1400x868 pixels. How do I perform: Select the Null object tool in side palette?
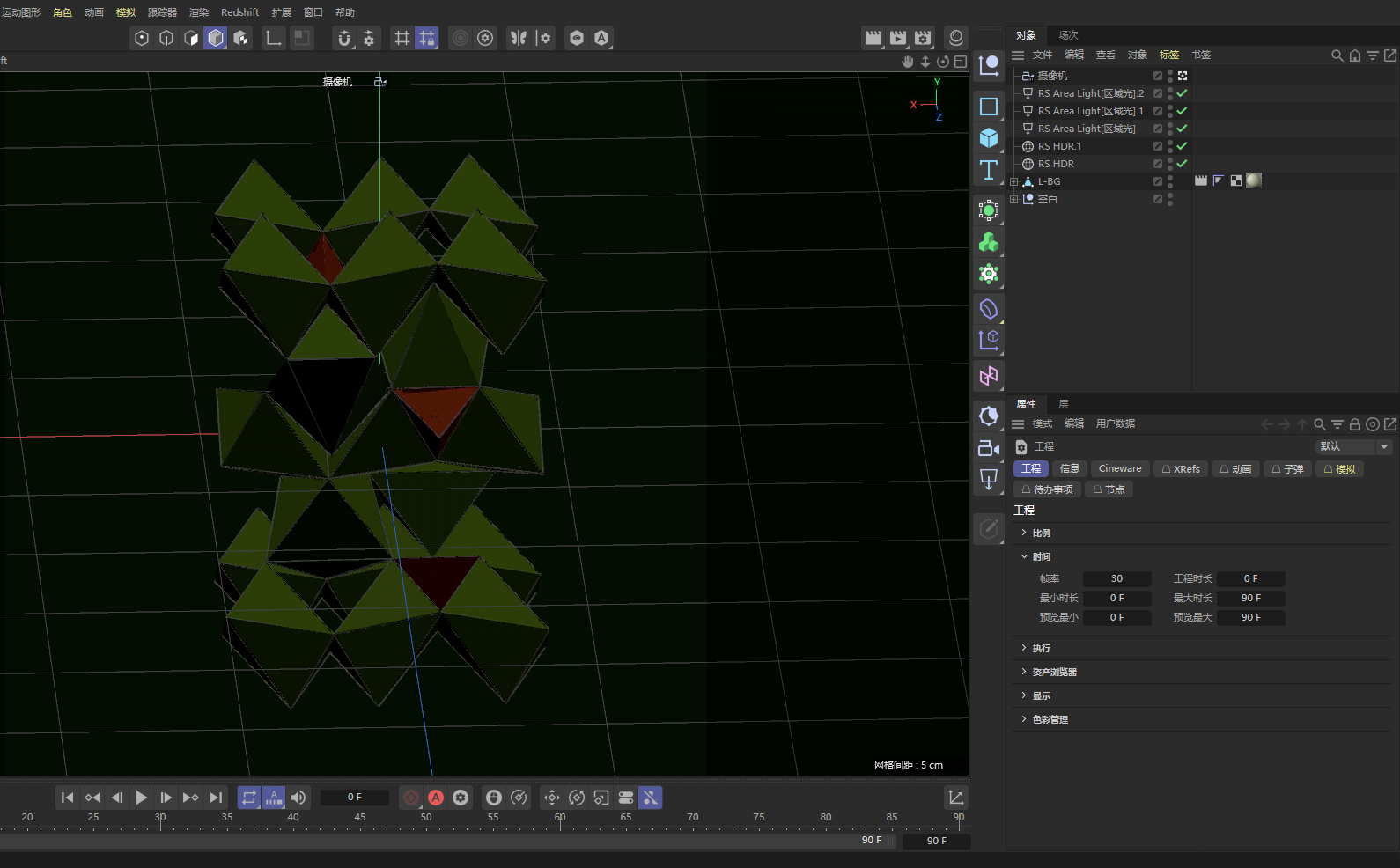pos(989,64)
